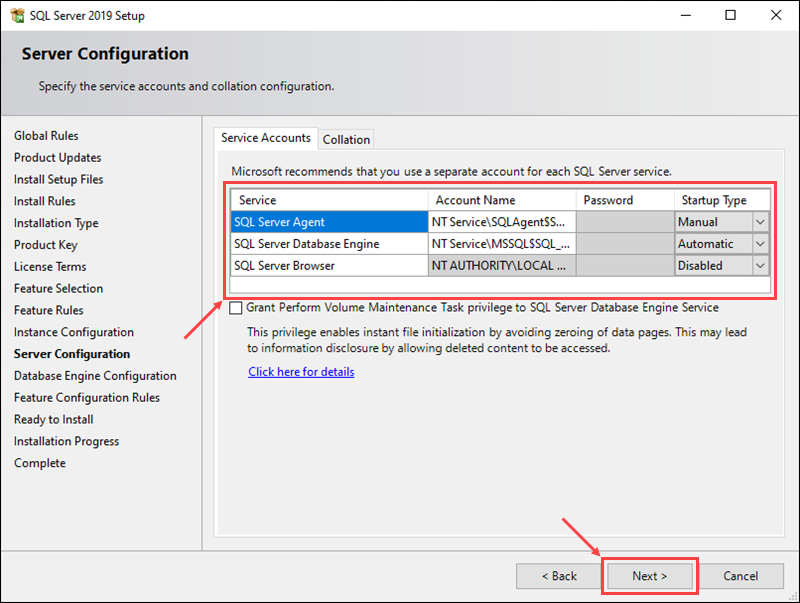
Task: Click the SQL Server Agent password field
Action: [624, 221]
